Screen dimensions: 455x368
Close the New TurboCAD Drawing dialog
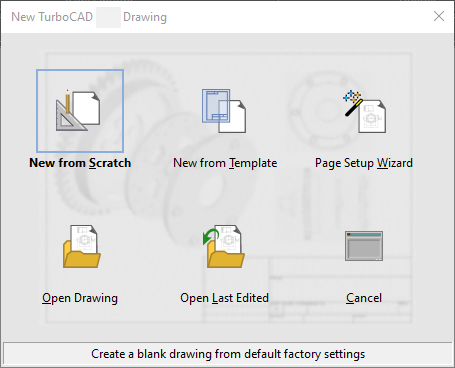[x=439, y=16]
